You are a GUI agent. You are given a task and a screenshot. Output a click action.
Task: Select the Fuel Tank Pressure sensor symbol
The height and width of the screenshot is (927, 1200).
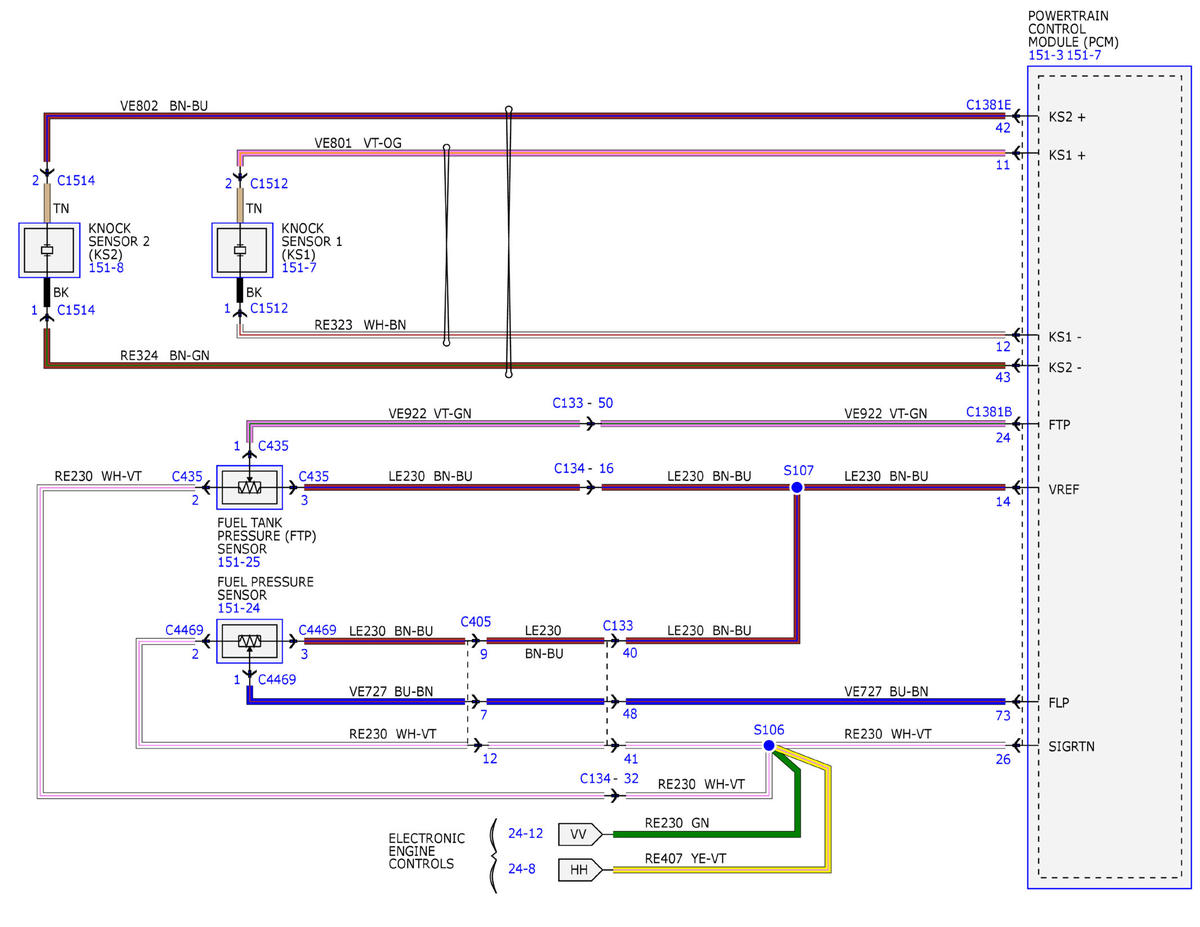(249, 488)
